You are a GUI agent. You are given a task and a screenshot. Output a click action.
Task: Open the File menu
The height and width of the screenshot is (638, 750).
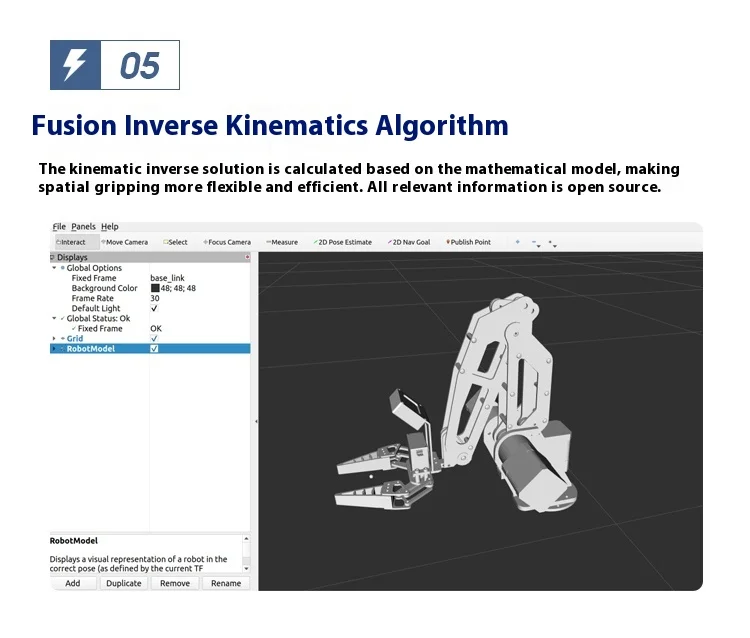tap(59, 227)
